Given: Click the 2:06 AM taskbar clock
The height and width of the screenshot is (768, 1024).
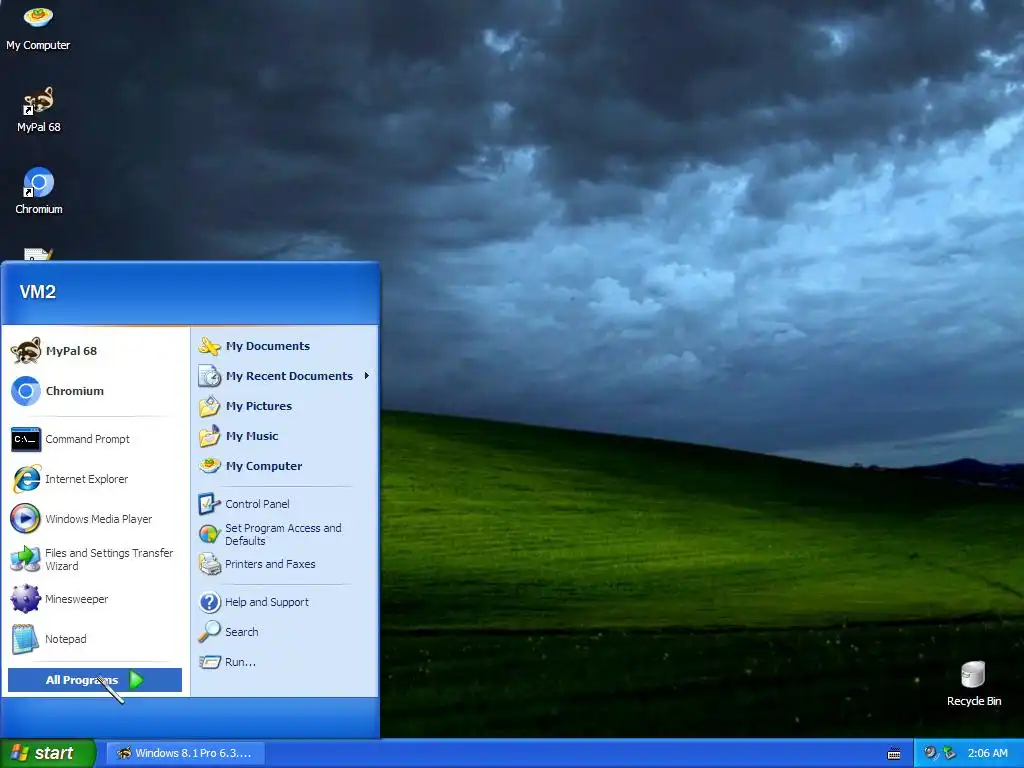Looking at the screenshot, I should (x=987, y=753).
